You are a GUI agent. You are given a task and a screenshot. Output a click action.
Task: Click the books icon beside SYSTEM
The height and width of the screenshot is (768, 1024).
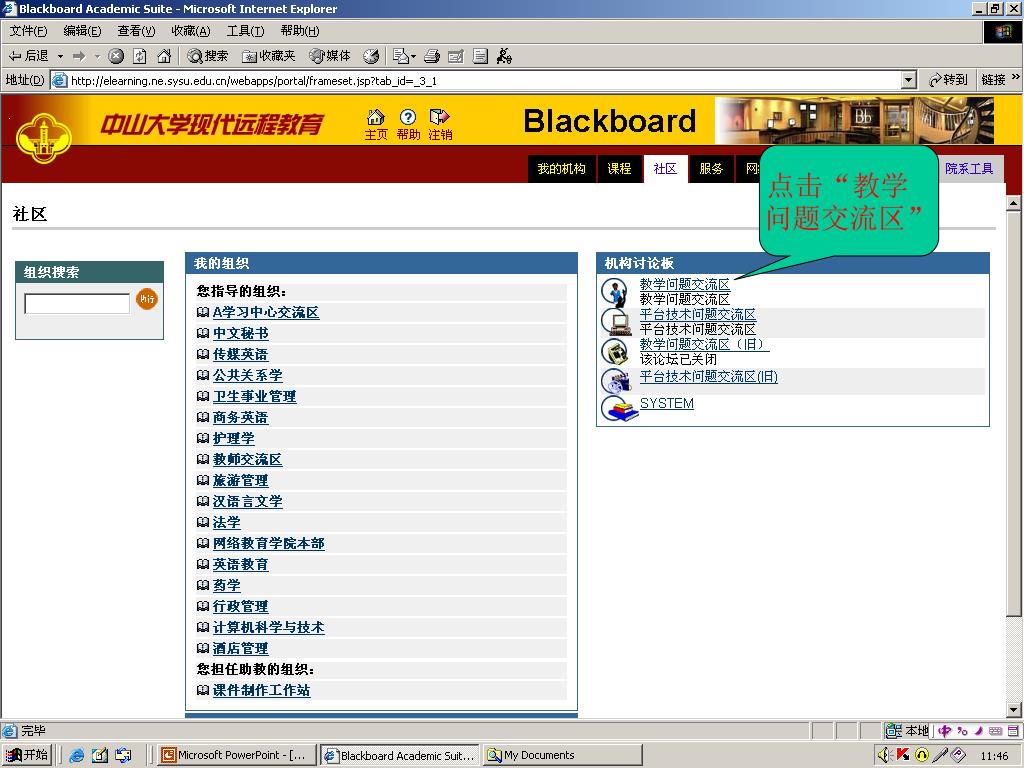coord(618,409)
